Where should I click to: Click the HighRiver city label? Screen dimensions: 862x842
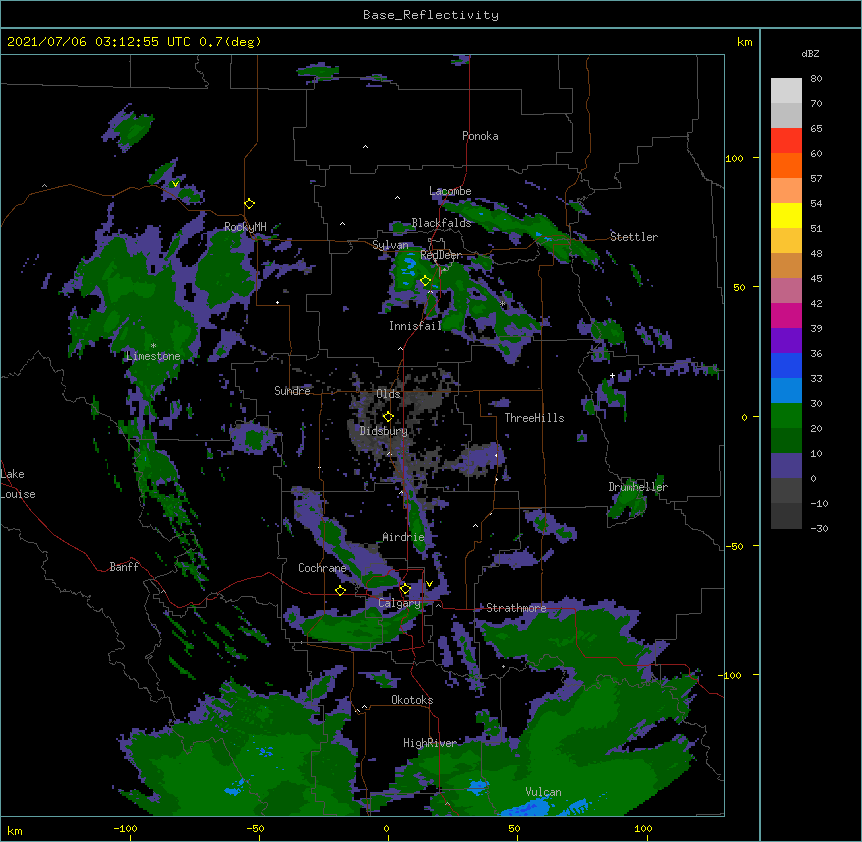[430, 743]
